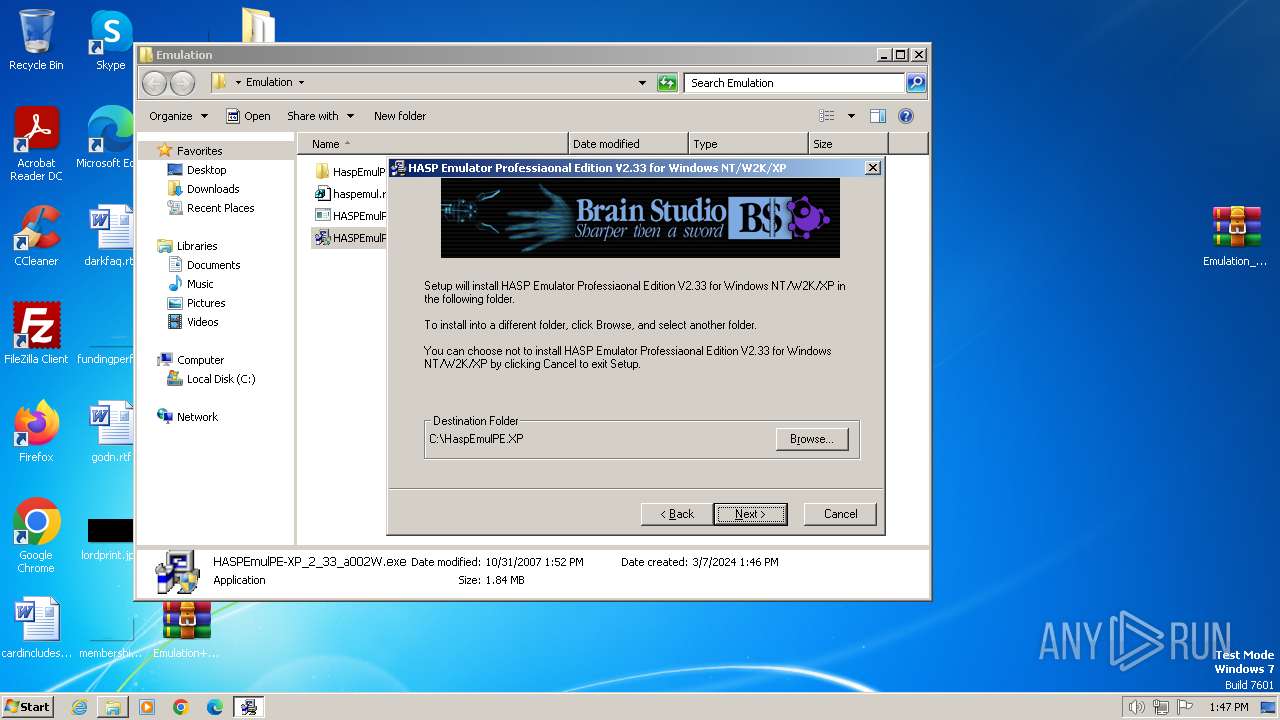Open Emulation_ WinRAR archive at right

(1236, 236)
